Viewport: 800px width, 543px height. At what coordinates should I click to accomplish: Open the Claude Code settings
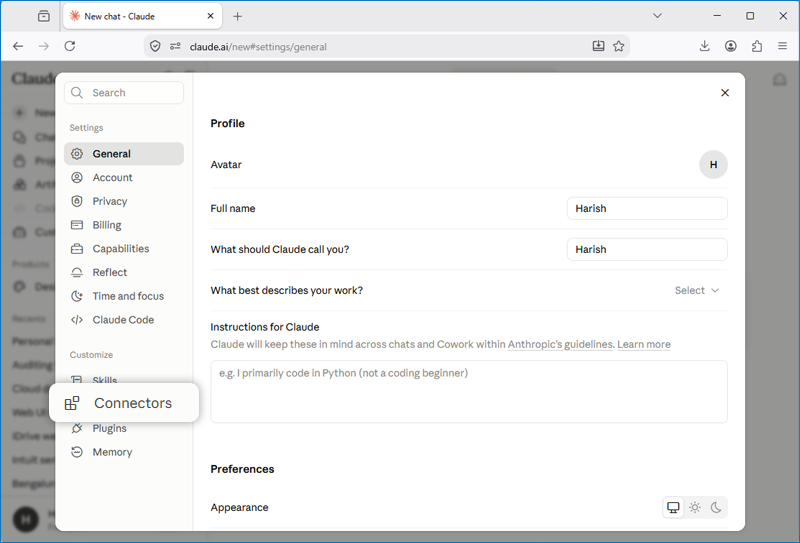click(x=123, y=319)
